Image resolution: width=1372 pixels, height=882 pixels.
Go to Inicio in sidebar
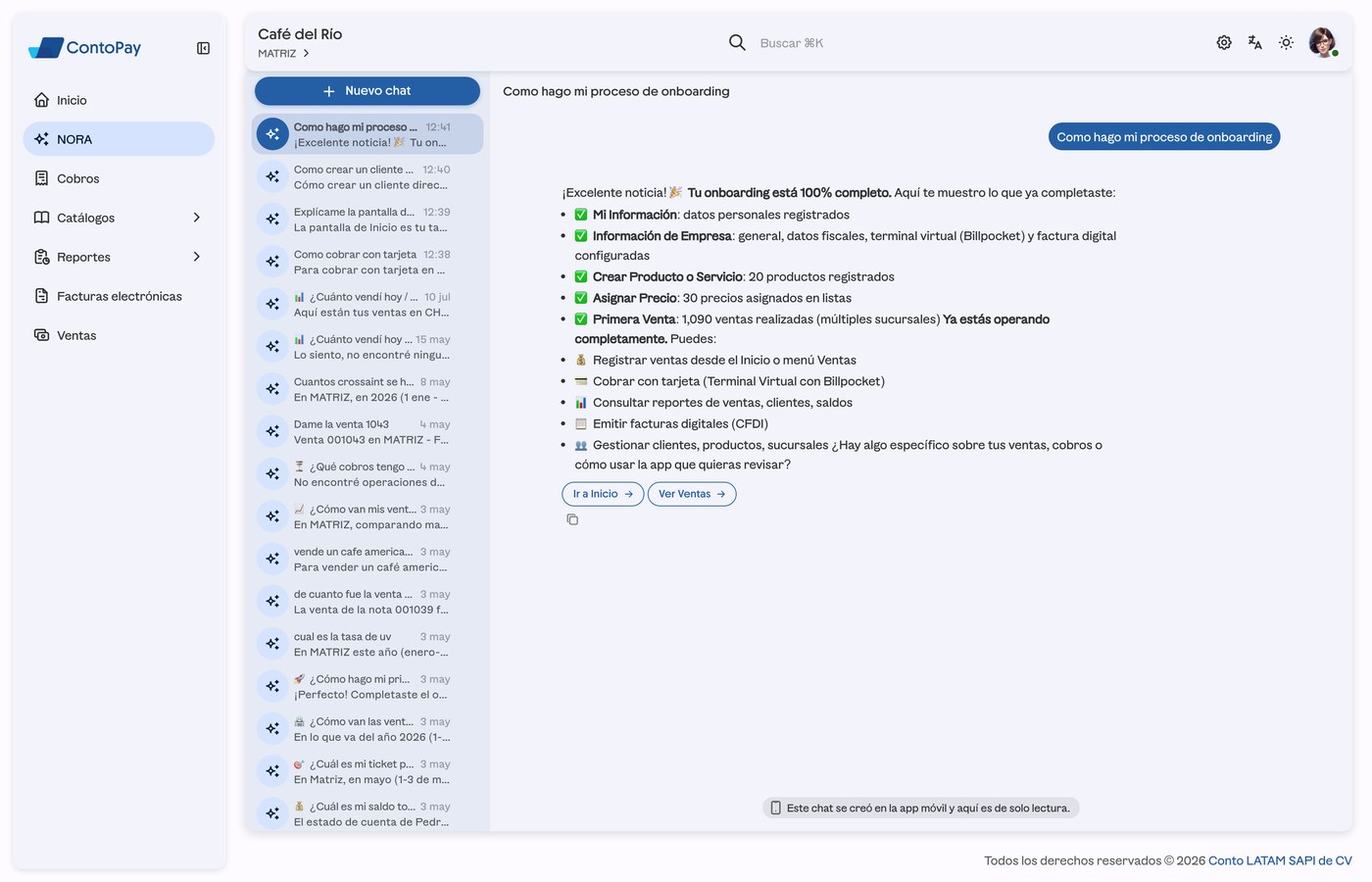pos(119,100)
